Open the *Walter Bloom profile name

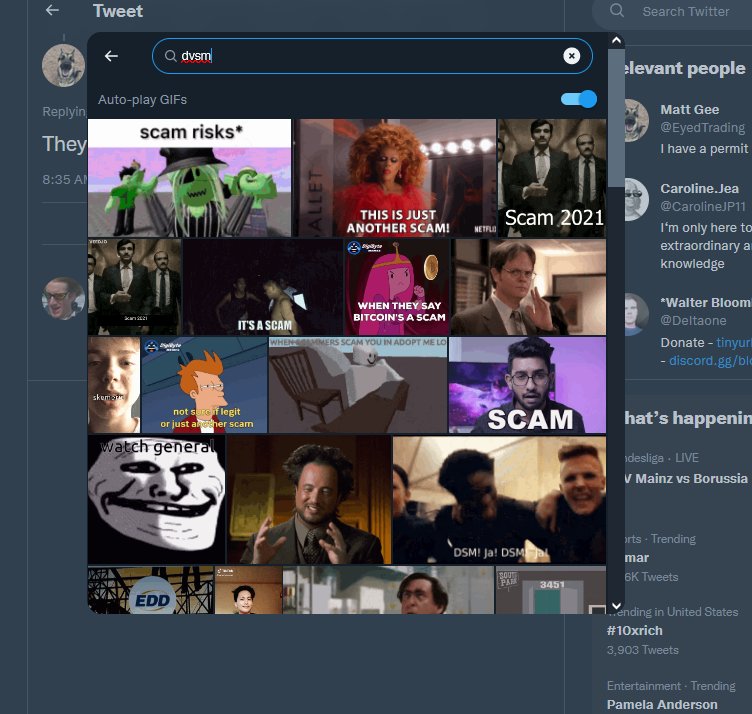(x=706, y=303)
